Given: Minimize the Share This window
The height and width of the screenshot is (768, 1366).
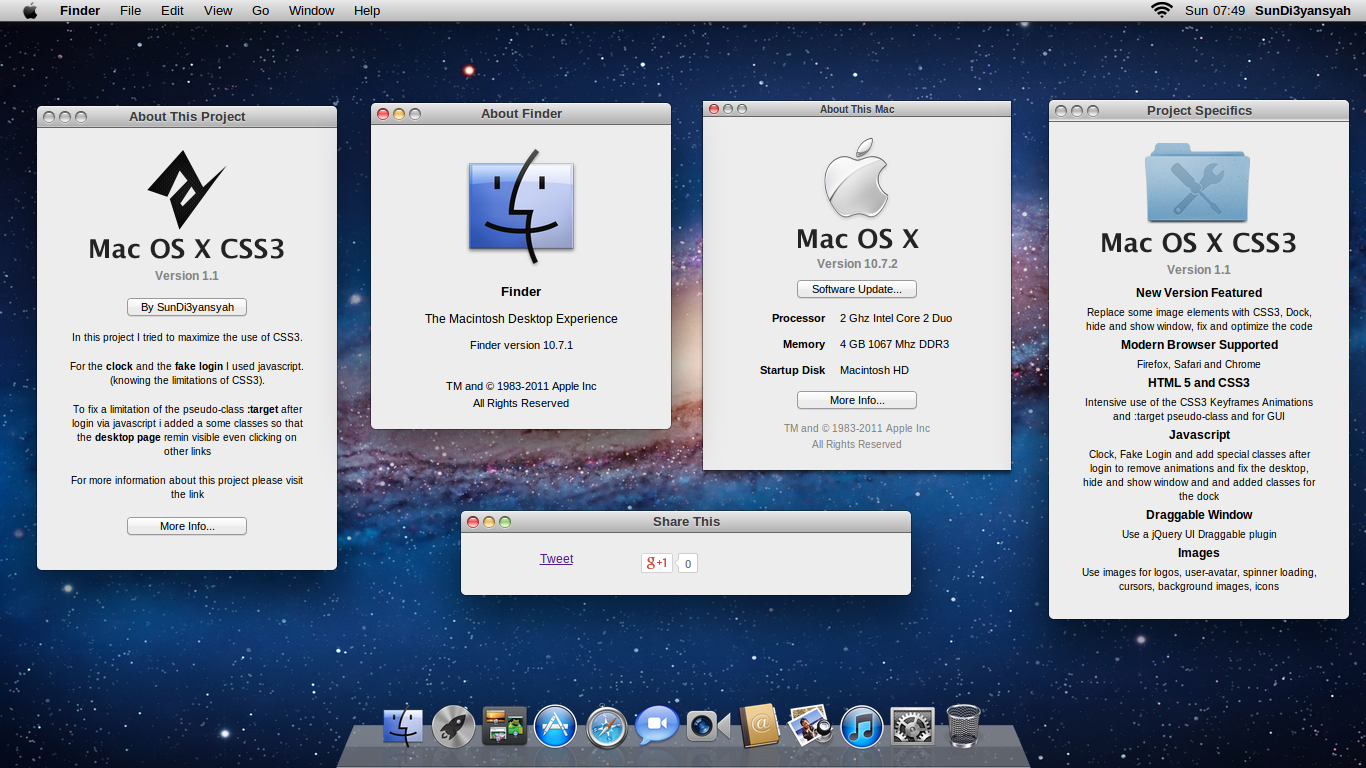Looking at the screenshot, I should pos(489,522).
